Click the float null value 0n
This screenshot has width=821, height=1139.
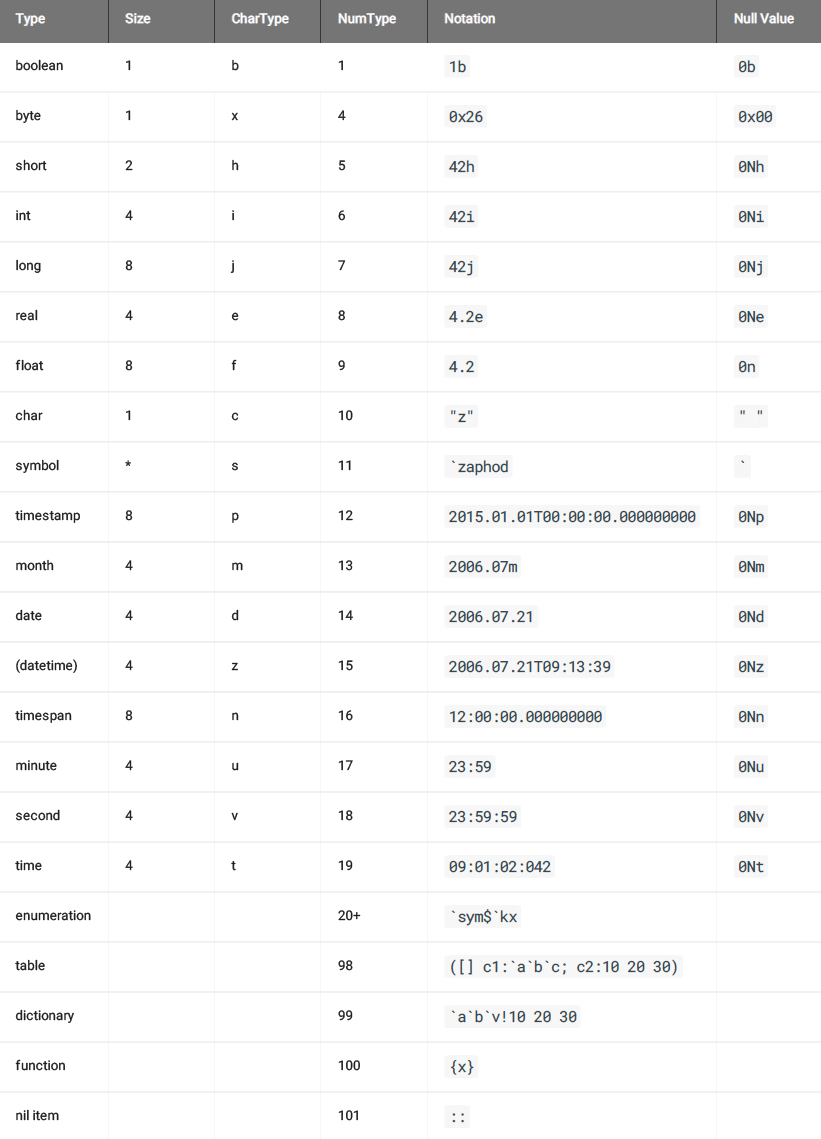tap(747, 367)
